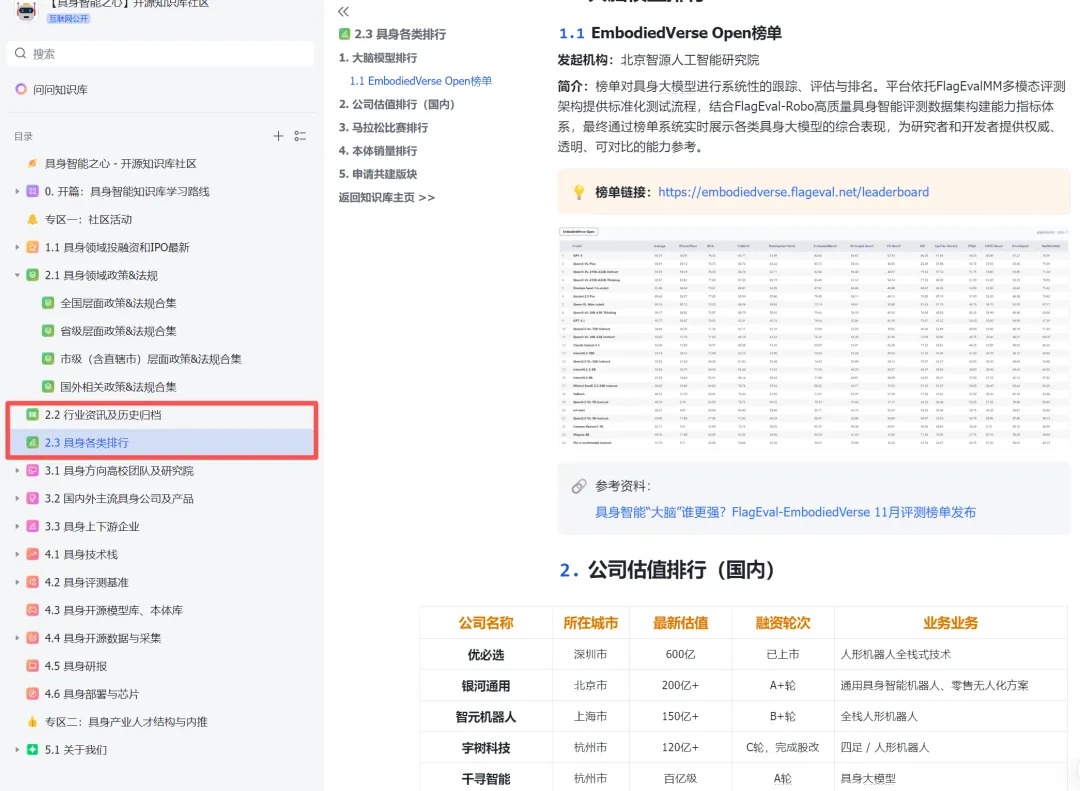This screenshot has width=1080, height=791.
Task: Click the plus icon to add a document
Action: 278,136
